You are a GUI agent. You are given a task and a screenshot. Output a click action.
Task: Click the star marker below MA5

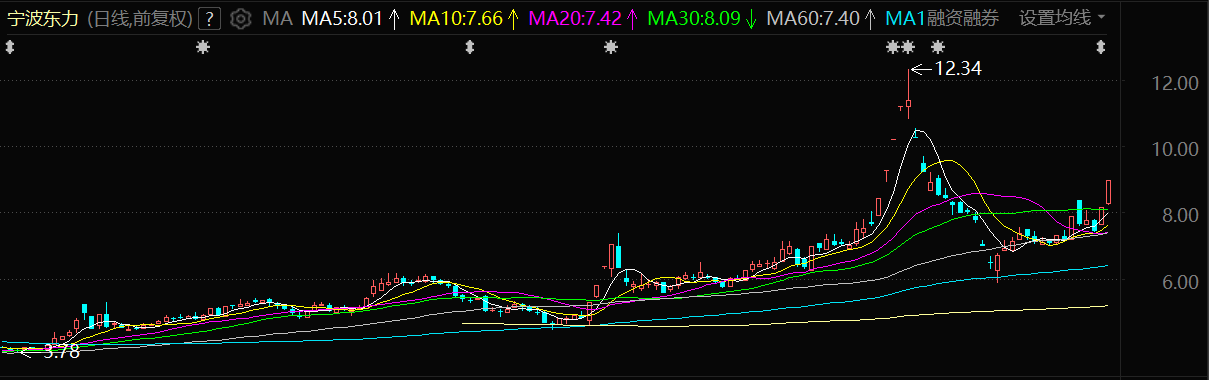[x=204, y=47]
